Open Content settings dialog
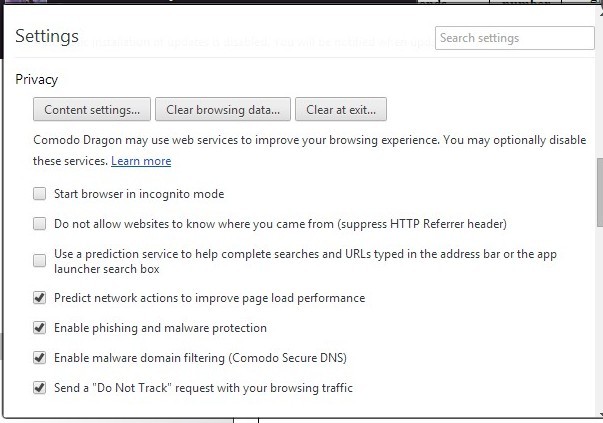Image resolution: width=603 pixels, height=423 pixels. point(92,109)
